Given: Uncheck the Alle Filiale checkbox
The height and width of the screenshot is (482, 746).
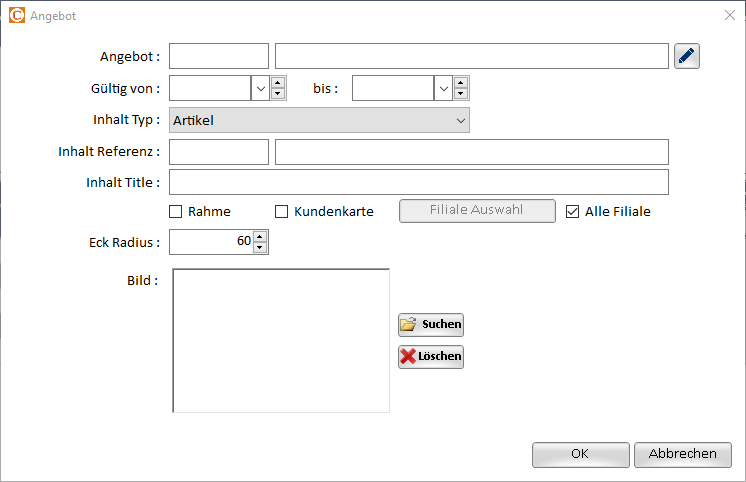Looking at the screenshot, I should [573, 212].
